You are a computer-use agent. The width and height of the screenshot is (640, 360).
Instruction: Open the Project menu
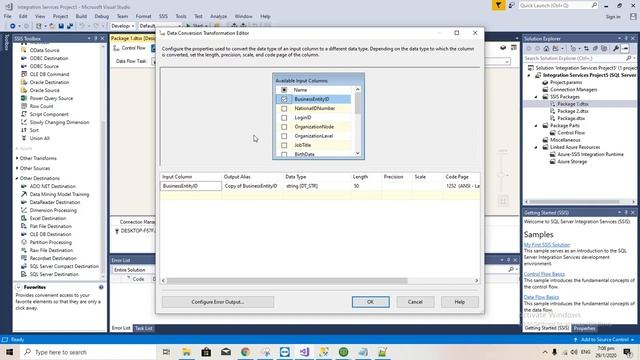60,16
